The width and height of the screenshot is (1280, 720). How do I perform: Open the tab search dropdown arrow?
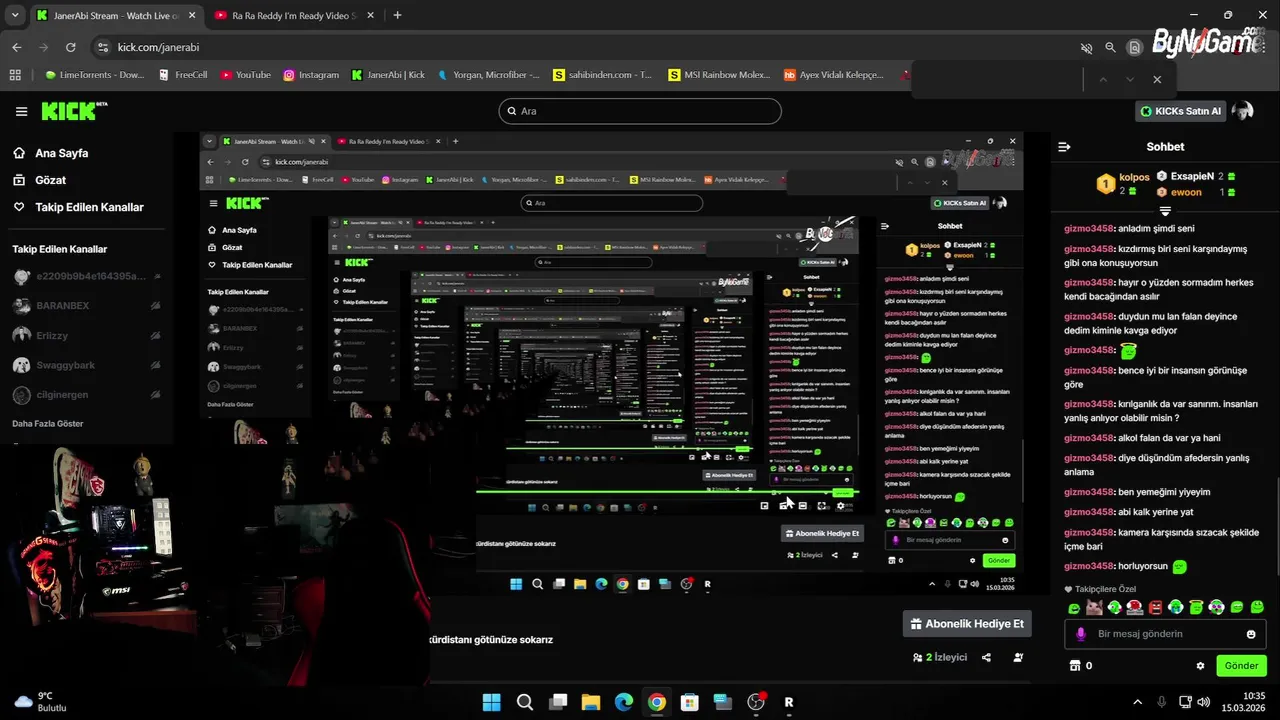15,15
